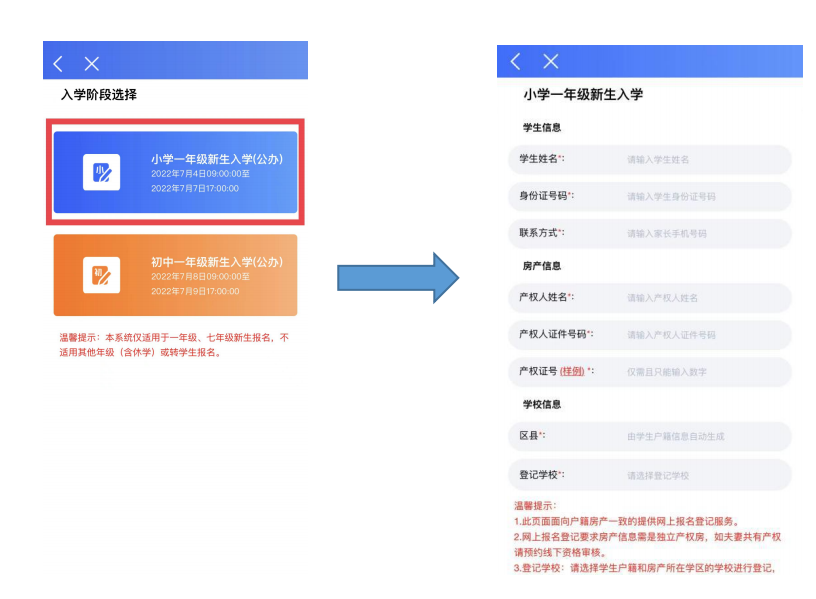This screenshot has width=816, height=599.
Task: Click tip 3 about 登记学校 selection
Action: [x=645, y=568]
